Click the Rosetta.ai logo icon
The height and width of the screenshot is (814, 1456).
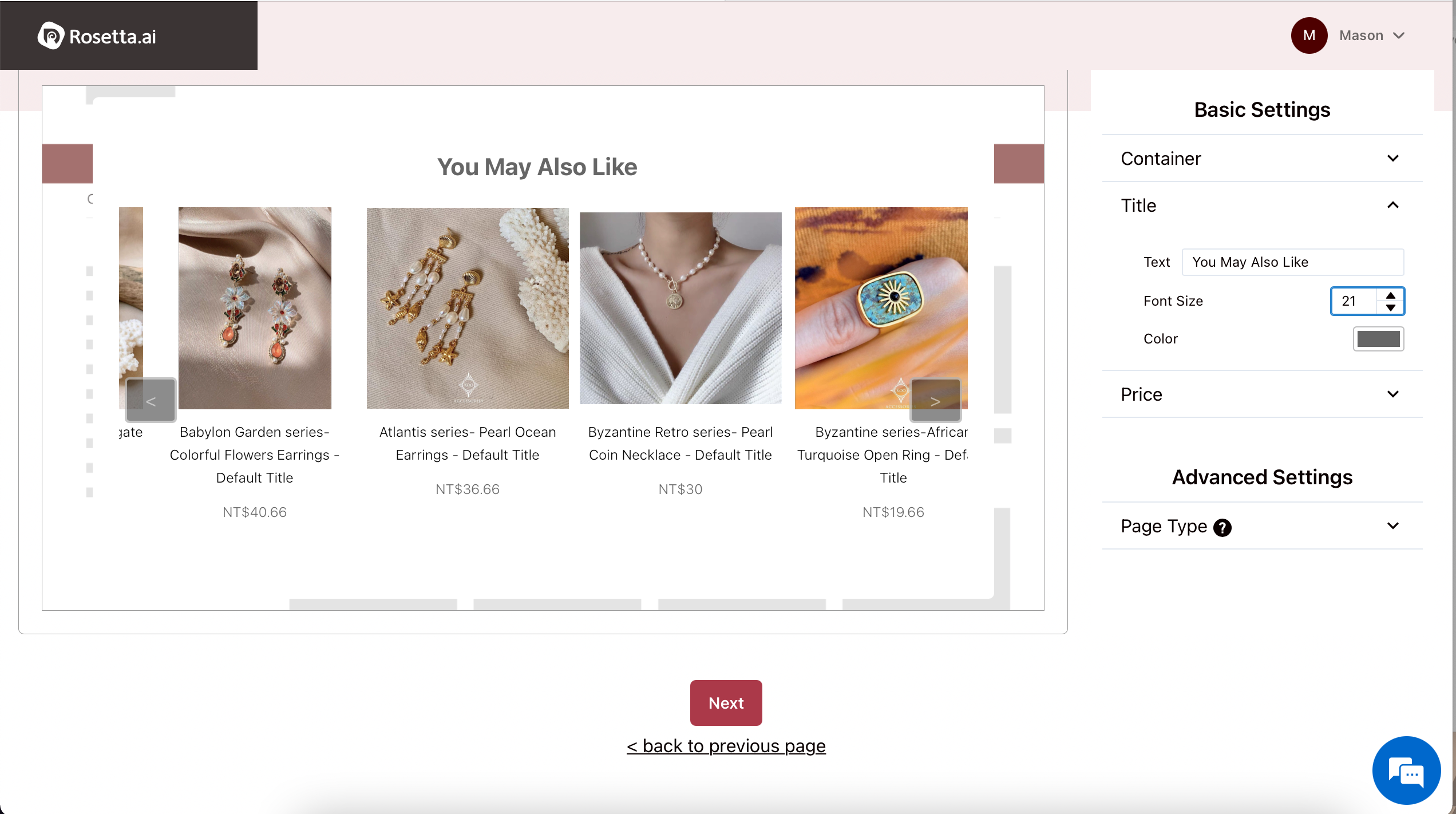coord(51,36)
